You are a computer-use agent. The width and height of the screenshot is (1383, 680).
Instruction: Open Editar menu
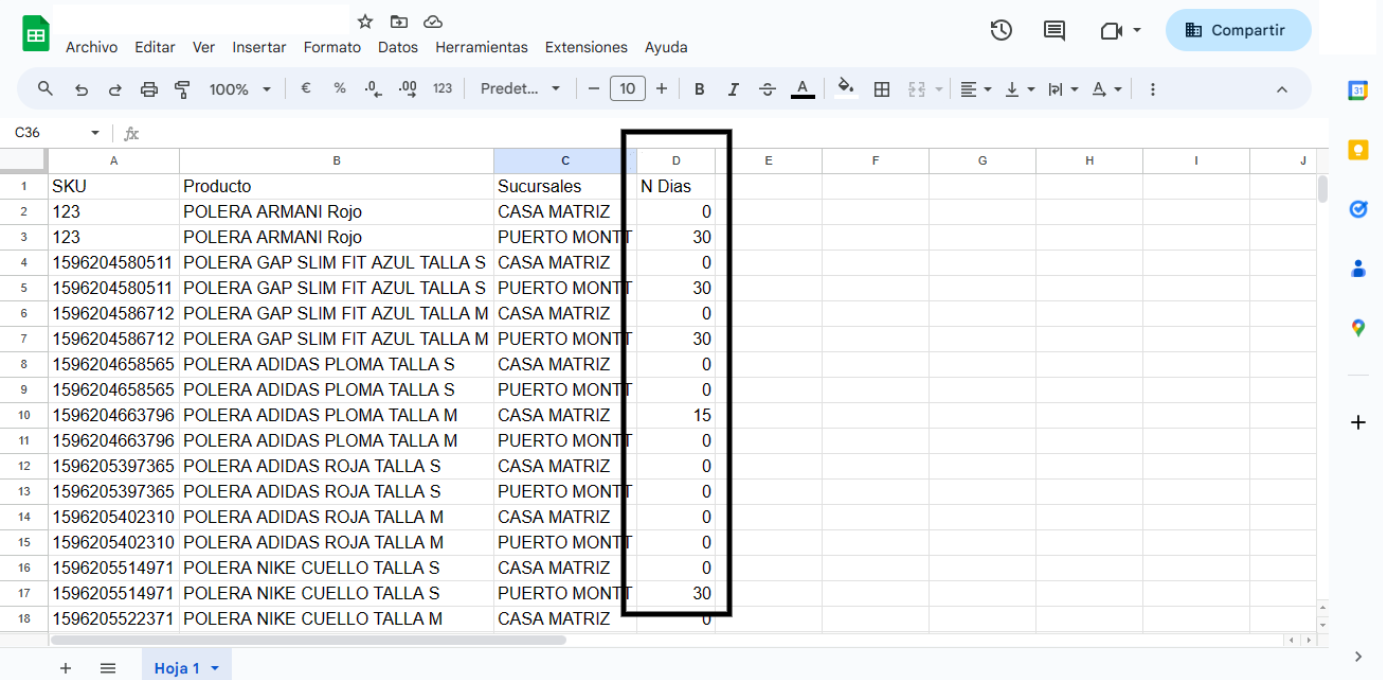point(155,47)
